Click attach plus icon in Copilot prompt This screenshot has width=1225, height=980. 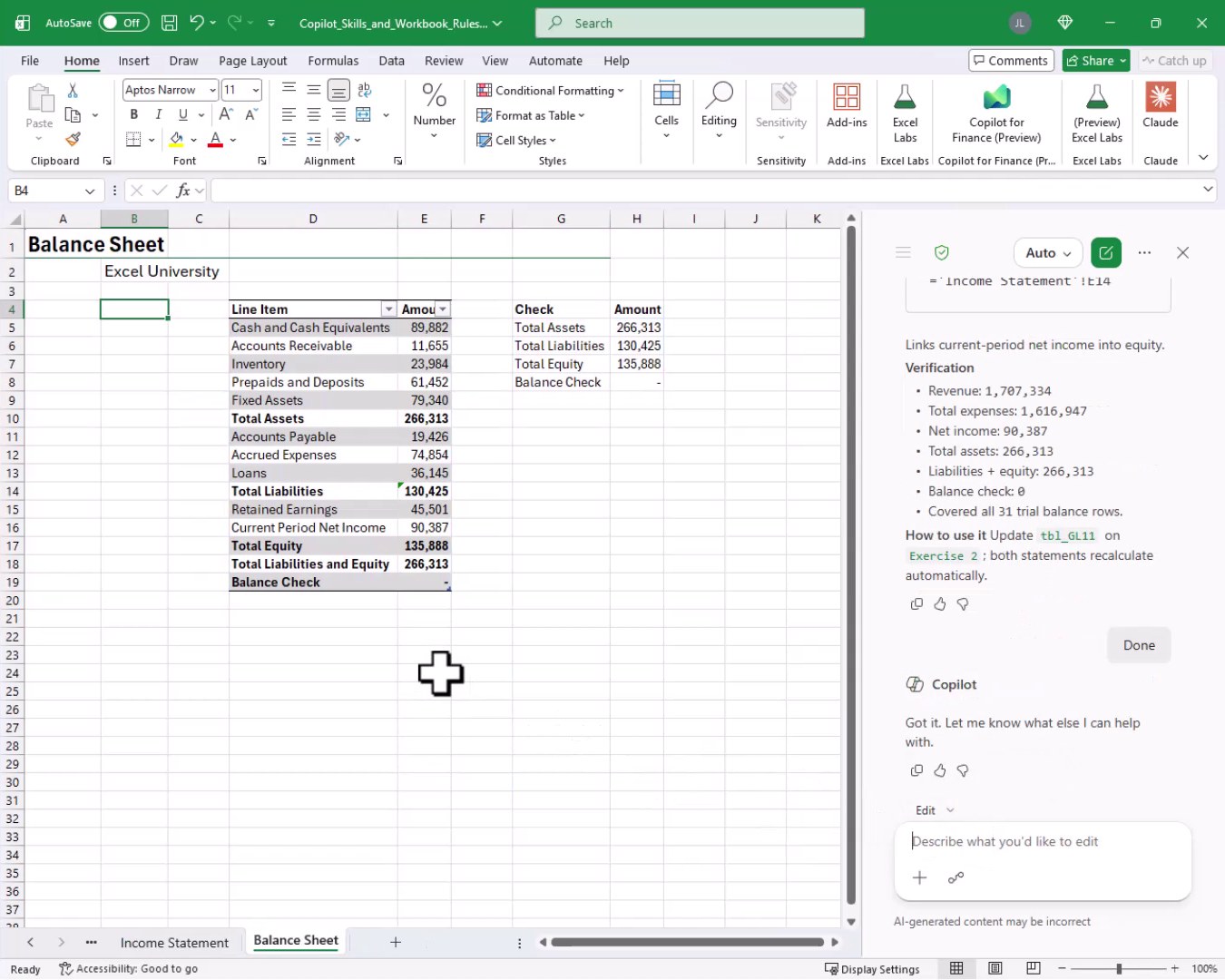pos(919,877)
